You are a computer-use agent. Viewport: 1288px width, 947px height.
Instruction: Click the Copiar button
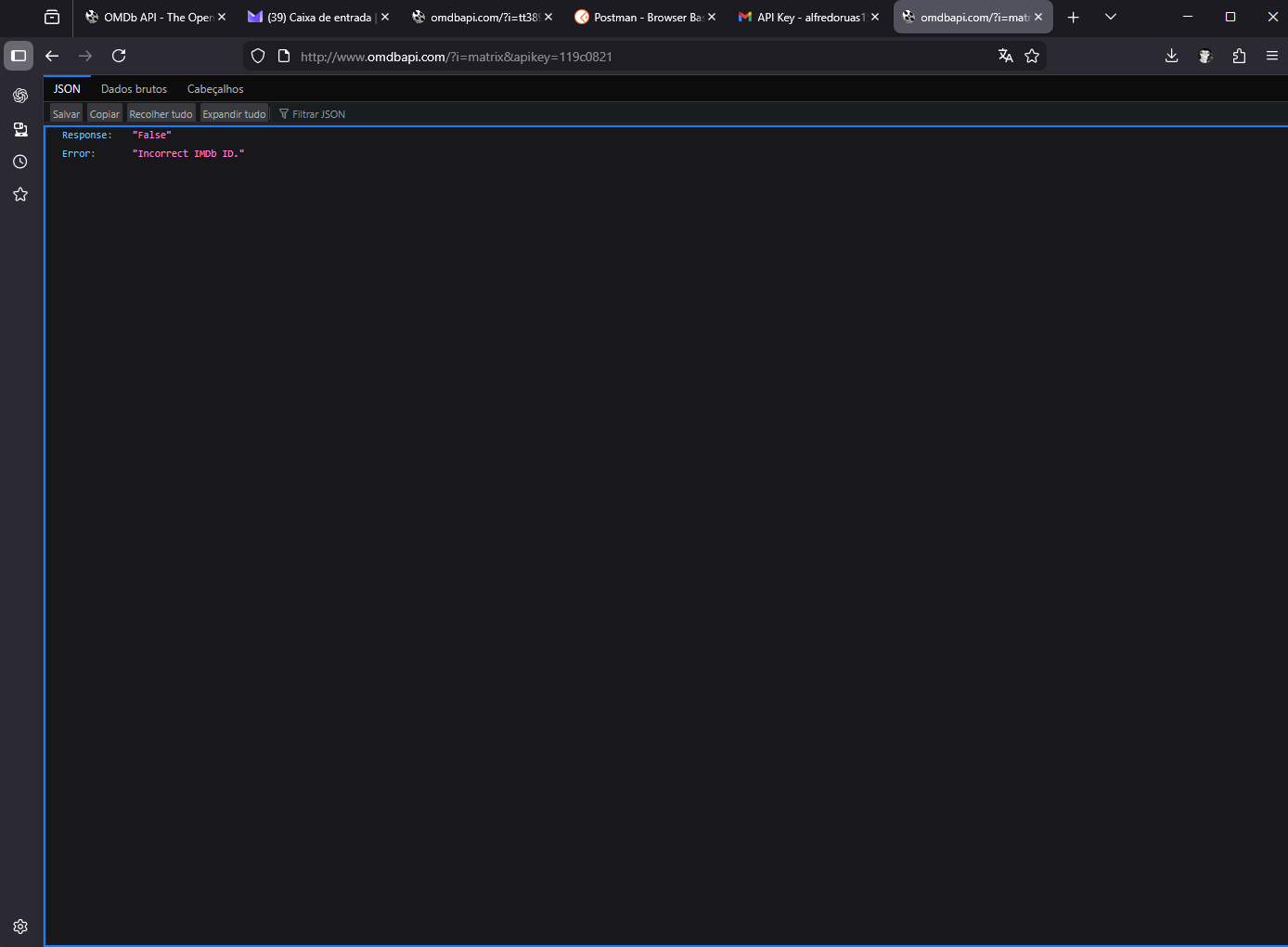pyautogui.click(x=105, y=114)
